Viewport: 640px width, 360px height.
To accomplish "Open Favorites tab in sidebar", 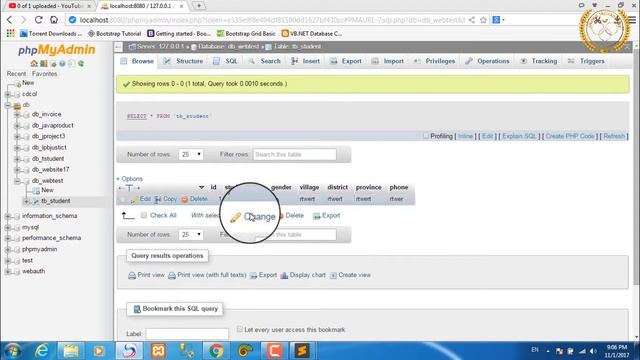I will coord(44,74).
